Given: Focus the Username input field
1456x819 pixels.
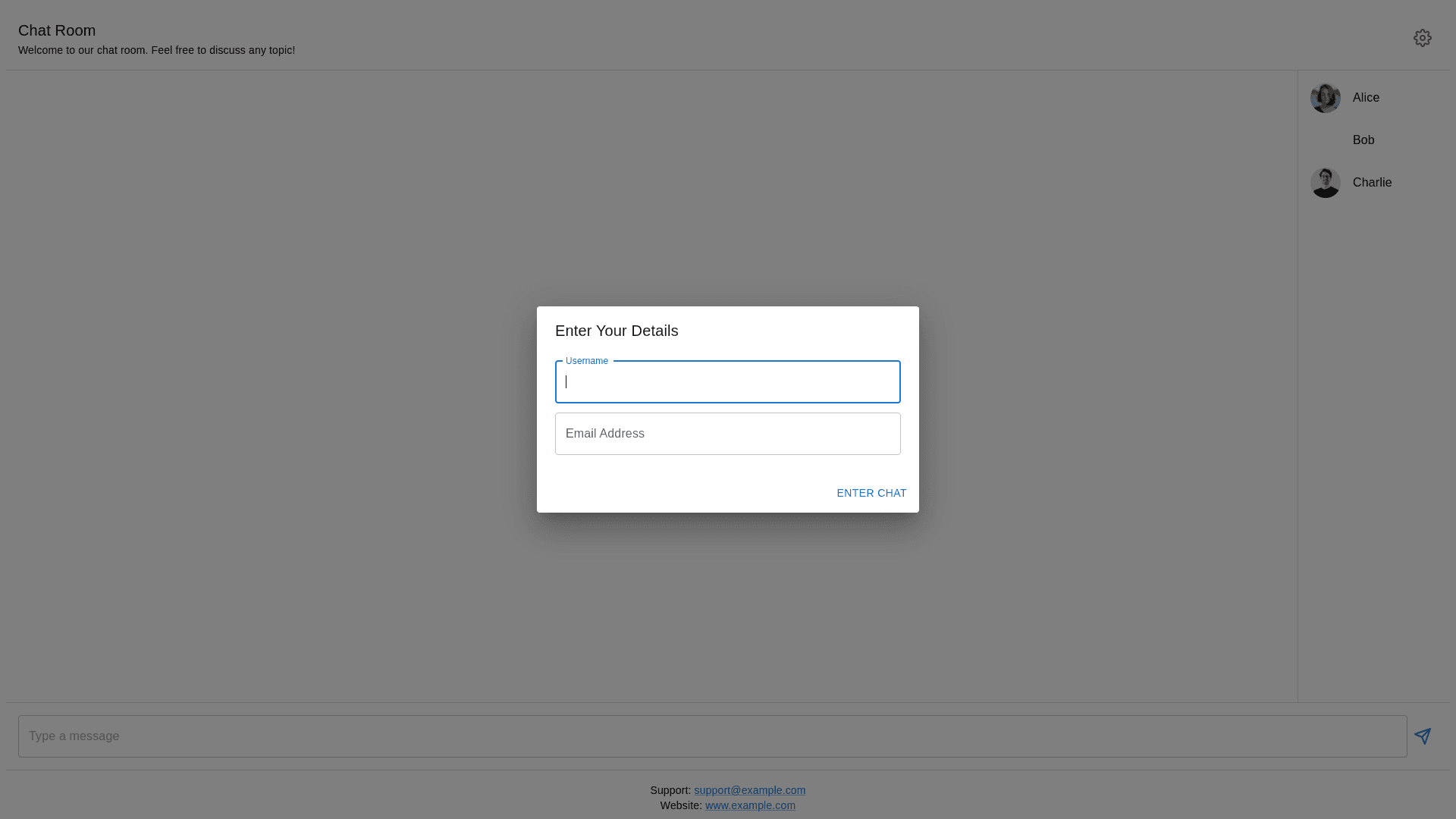Looking at the screenshot, I should click(x=727, y=382).
